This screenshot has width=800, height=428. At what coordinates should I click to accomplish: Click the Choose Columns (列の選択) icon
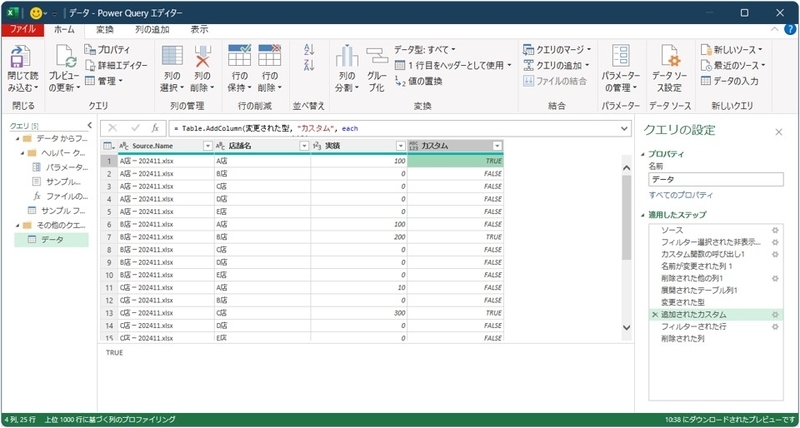pyautogui.click(x=172, y=56)
